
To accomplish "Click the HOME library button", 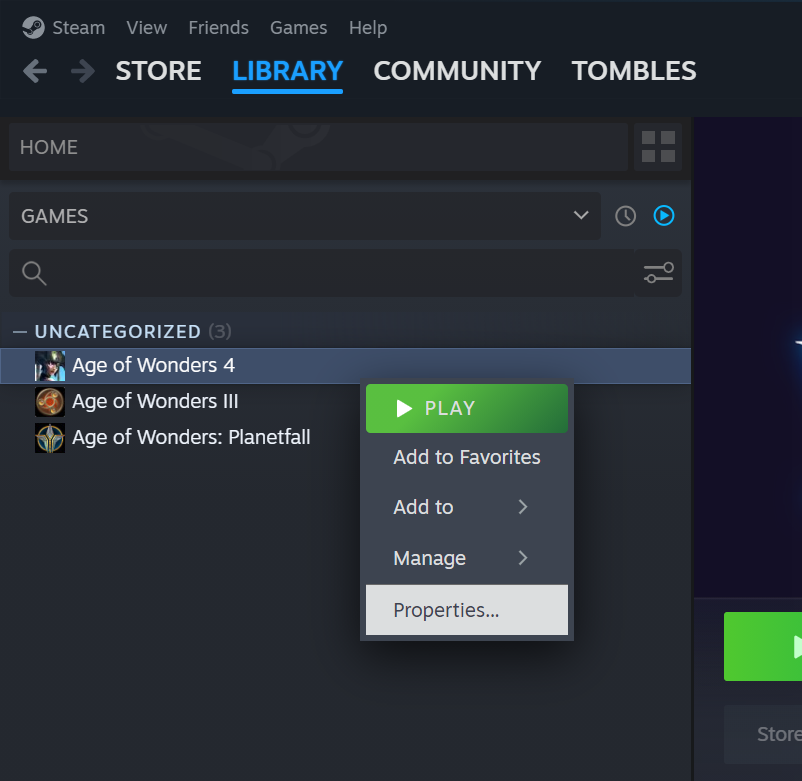I will point(318,147).
